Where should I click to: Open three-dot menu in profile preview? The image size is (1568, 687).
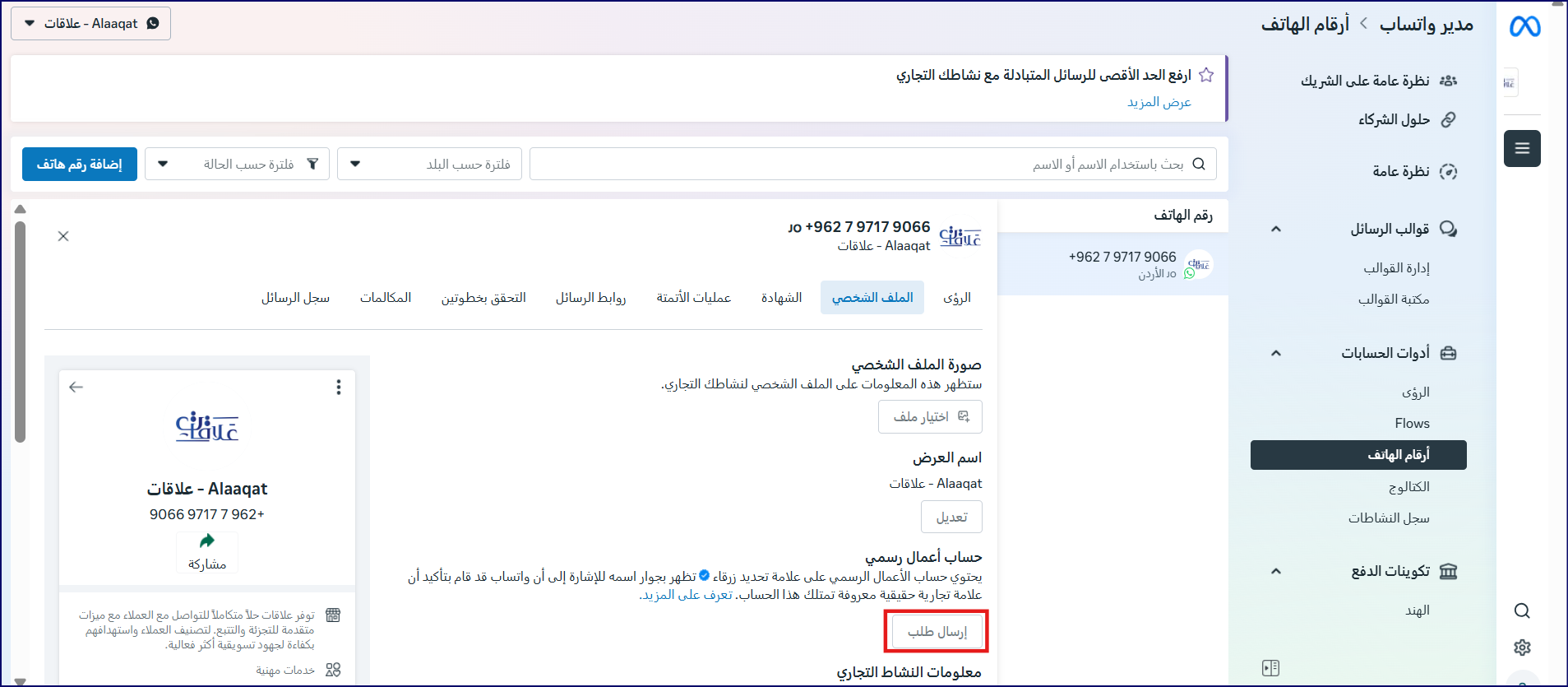pyautogui.click(x=339, y=388)
